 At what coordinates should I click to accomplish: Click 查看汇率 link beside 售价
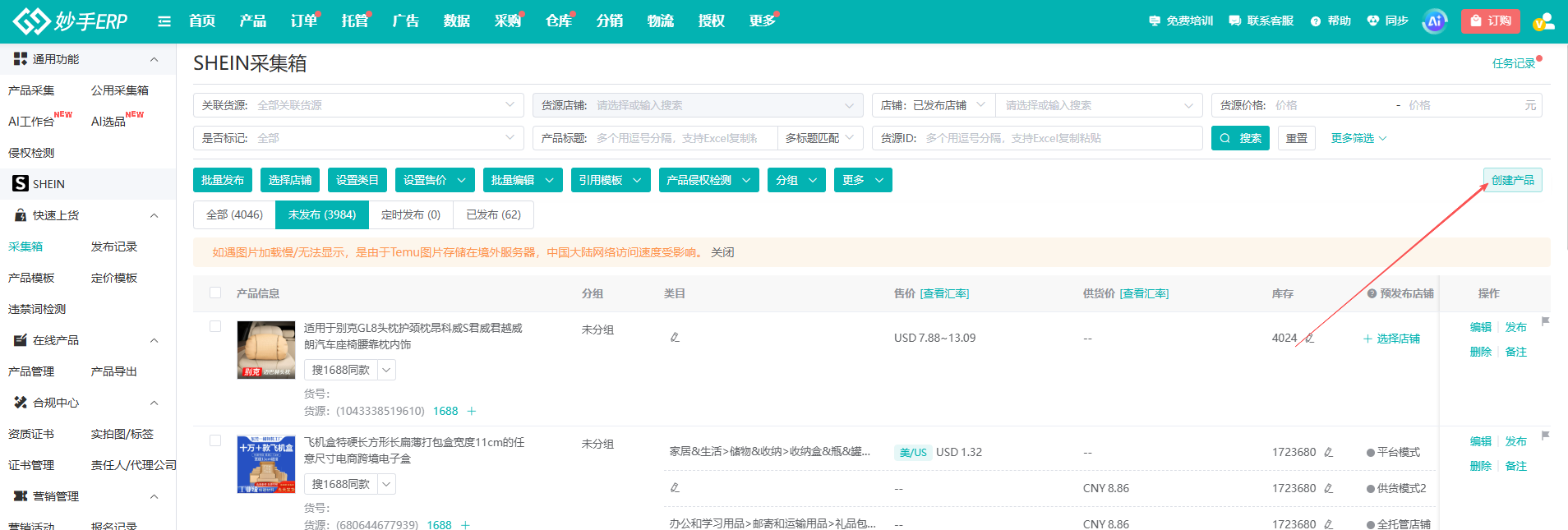tap(944, 293)
